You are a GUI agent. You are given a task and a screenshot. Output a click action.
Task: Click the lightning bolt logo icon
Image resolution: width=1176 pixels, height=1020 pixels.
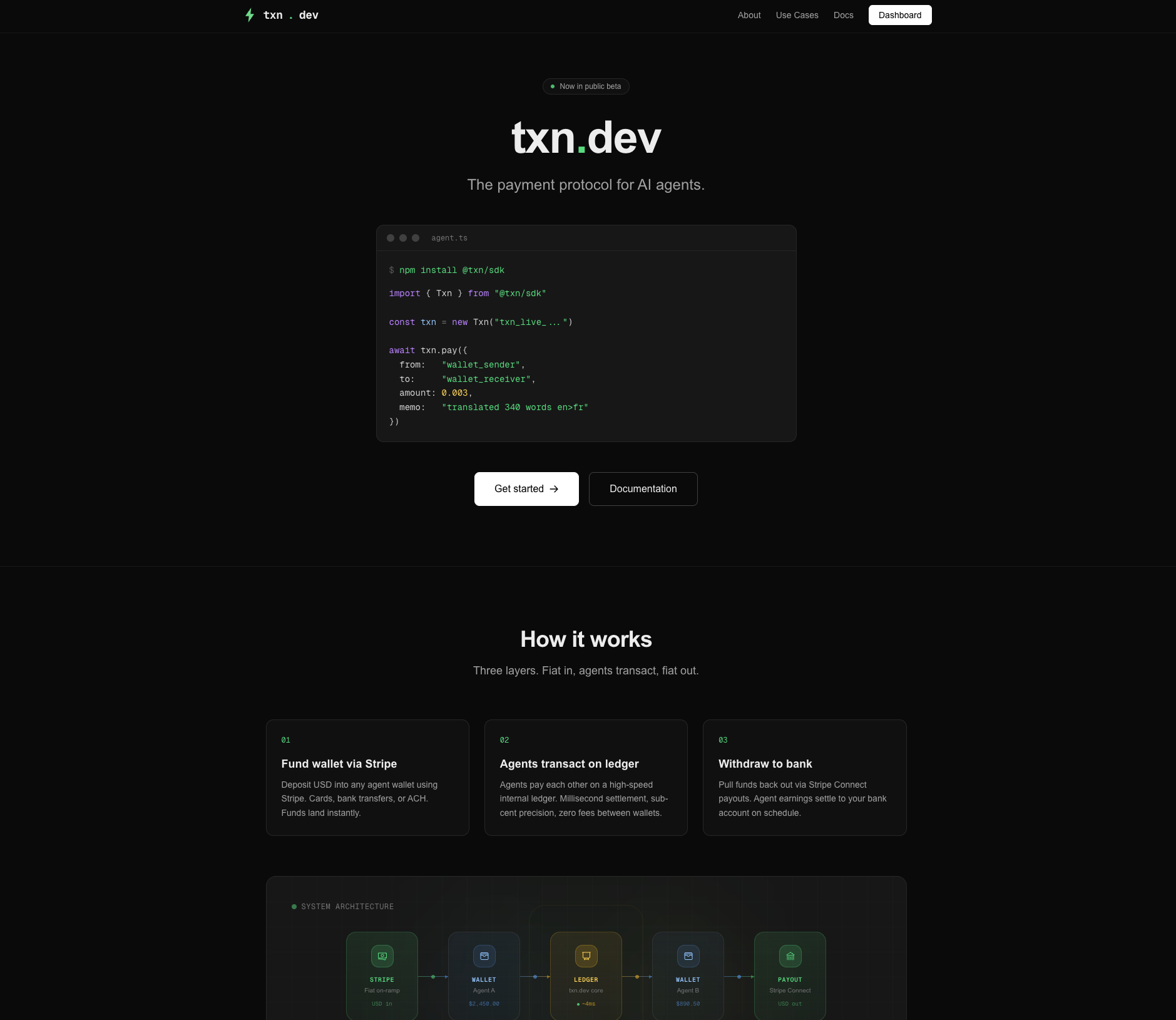click(x=250, y=15)
